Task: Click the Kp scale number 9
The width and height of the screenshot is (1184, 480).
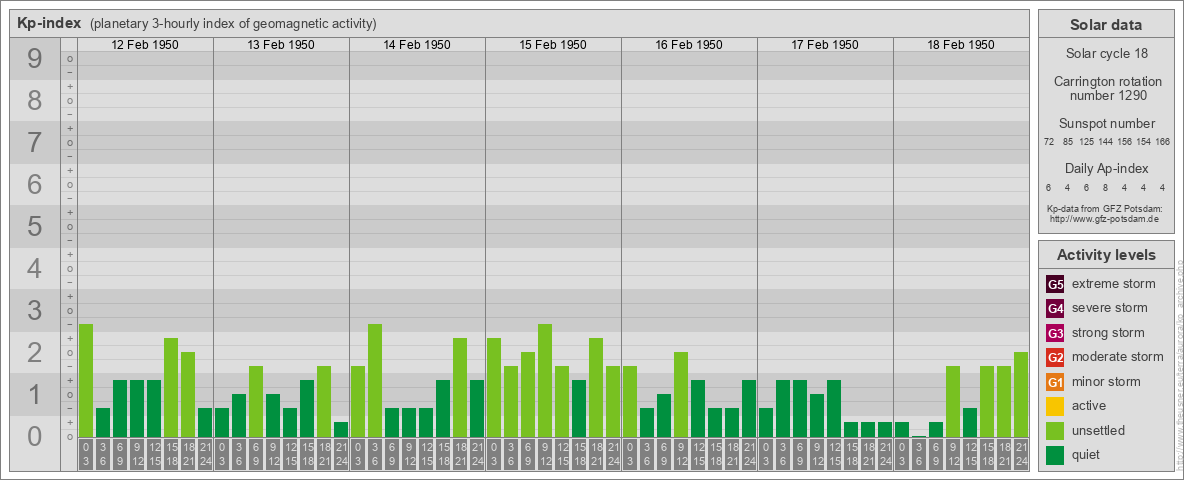Action: 35,59
